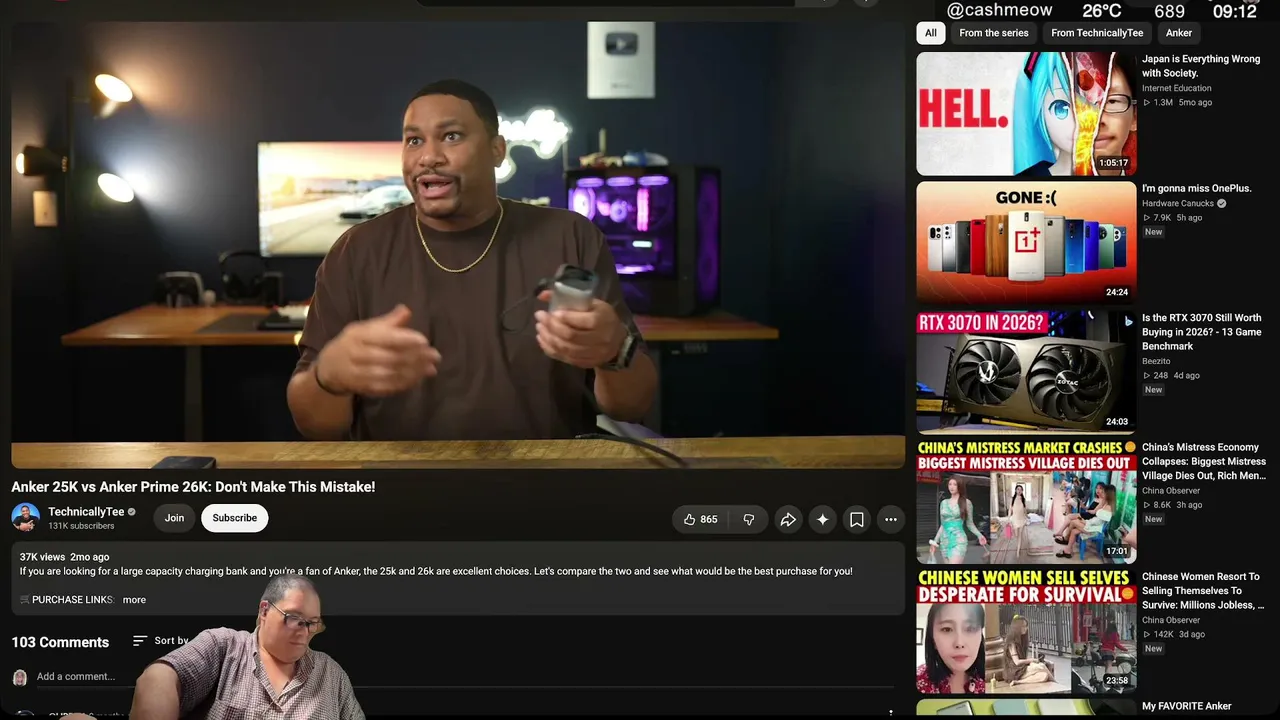Click the '131K subscribers' text
This screenshot has height=720, width=1280.
81,526
